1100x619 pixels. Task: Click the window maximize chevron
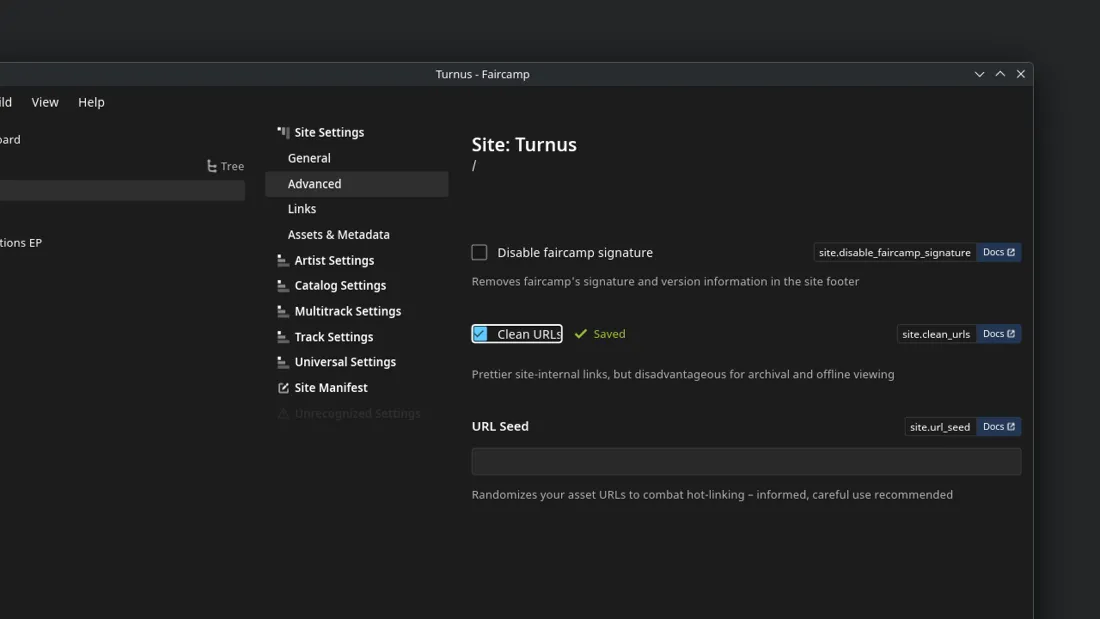coord(1000,74)
